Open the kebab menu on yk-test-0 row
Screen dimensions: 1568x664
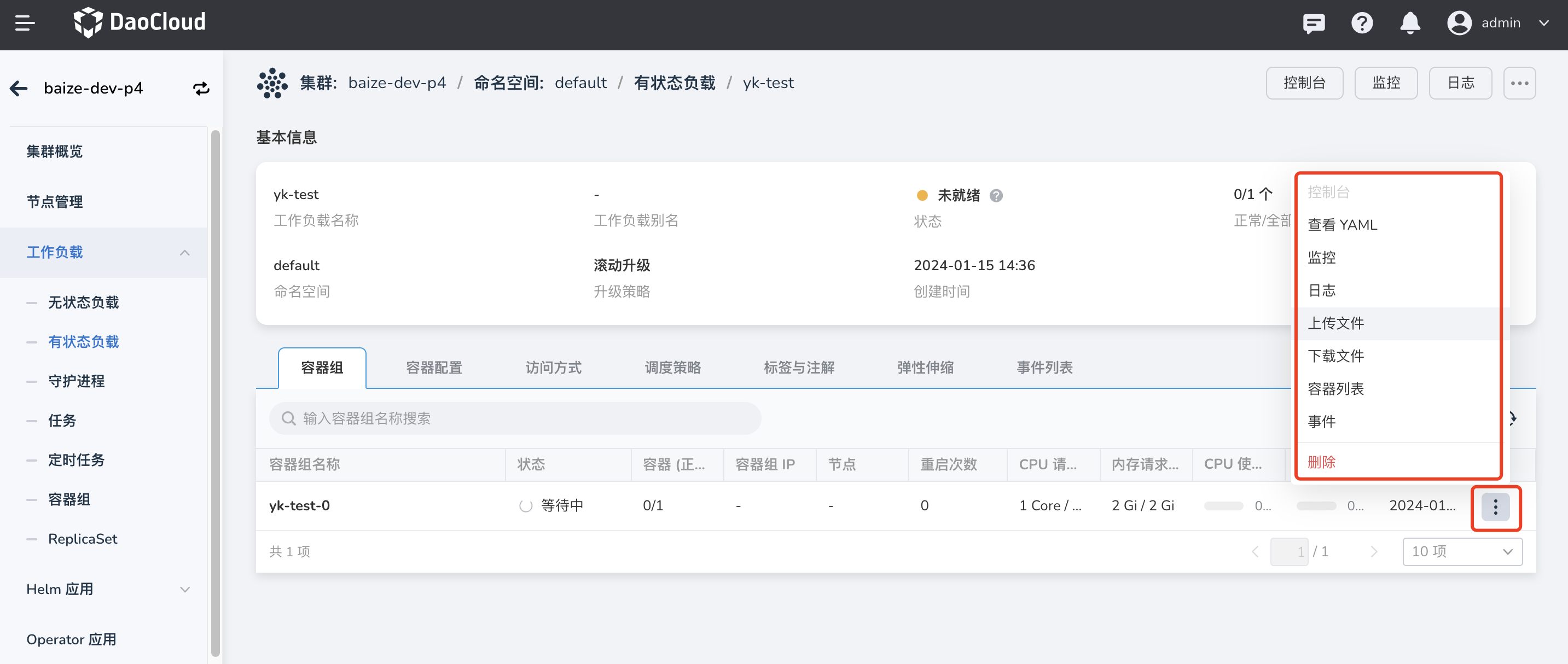click(1496, 507)
